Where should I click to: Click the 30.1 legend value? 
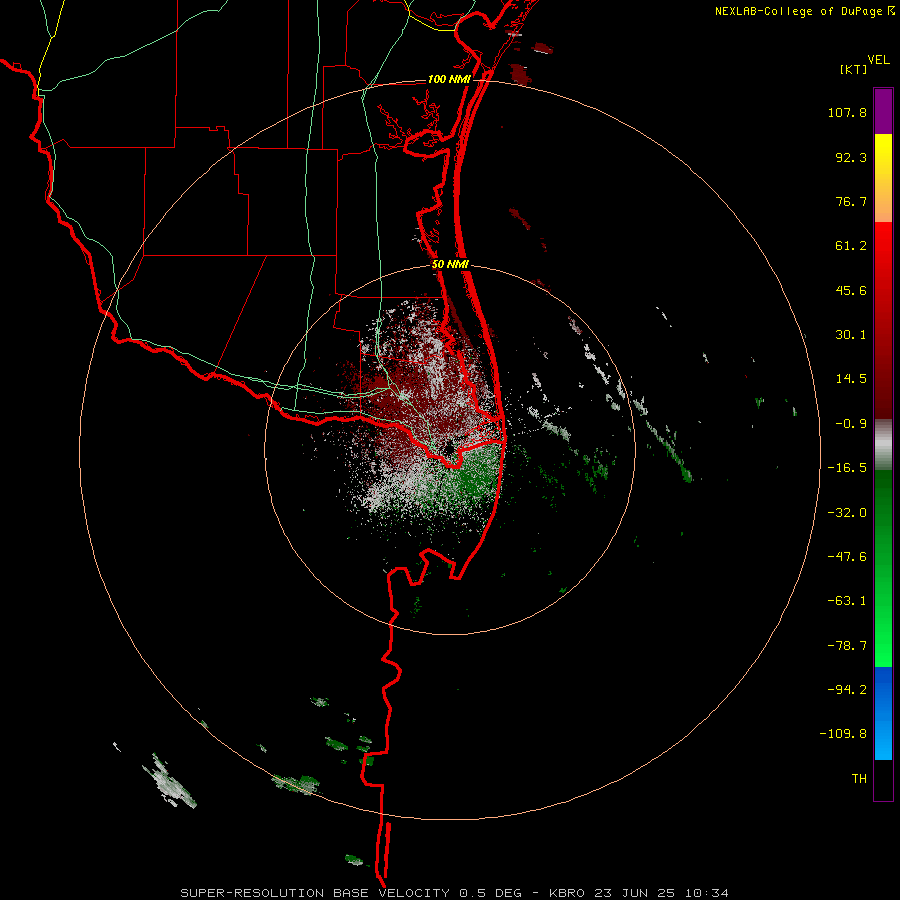click(851, 335)
